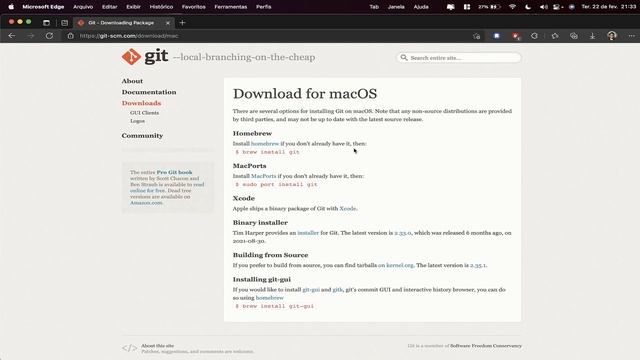Image resolution: width=640 pixels, height=360 pixels.
Task: Open the Ajuda menu
Action: pos(421,7)
